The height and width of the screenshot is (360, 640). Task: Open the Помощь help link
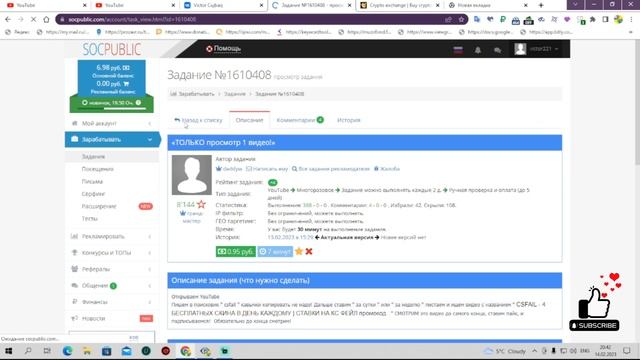point(223,49)
